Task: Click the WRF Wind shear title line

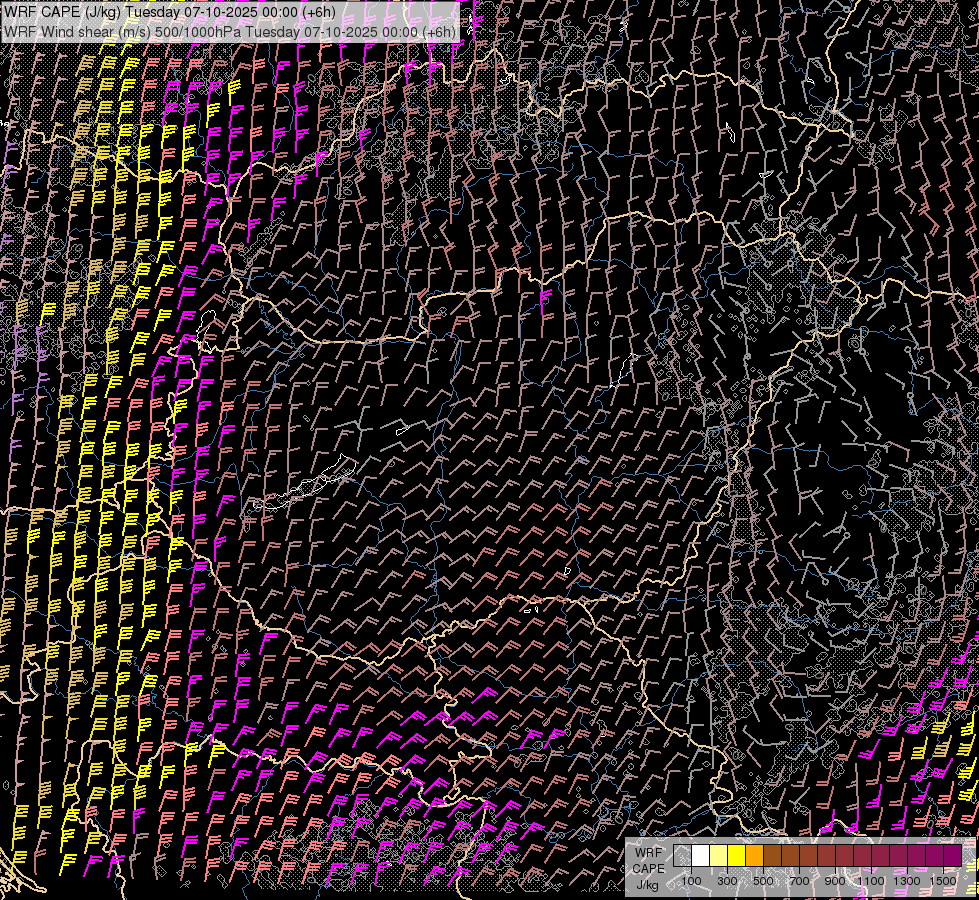Action: tap(230, 31)
